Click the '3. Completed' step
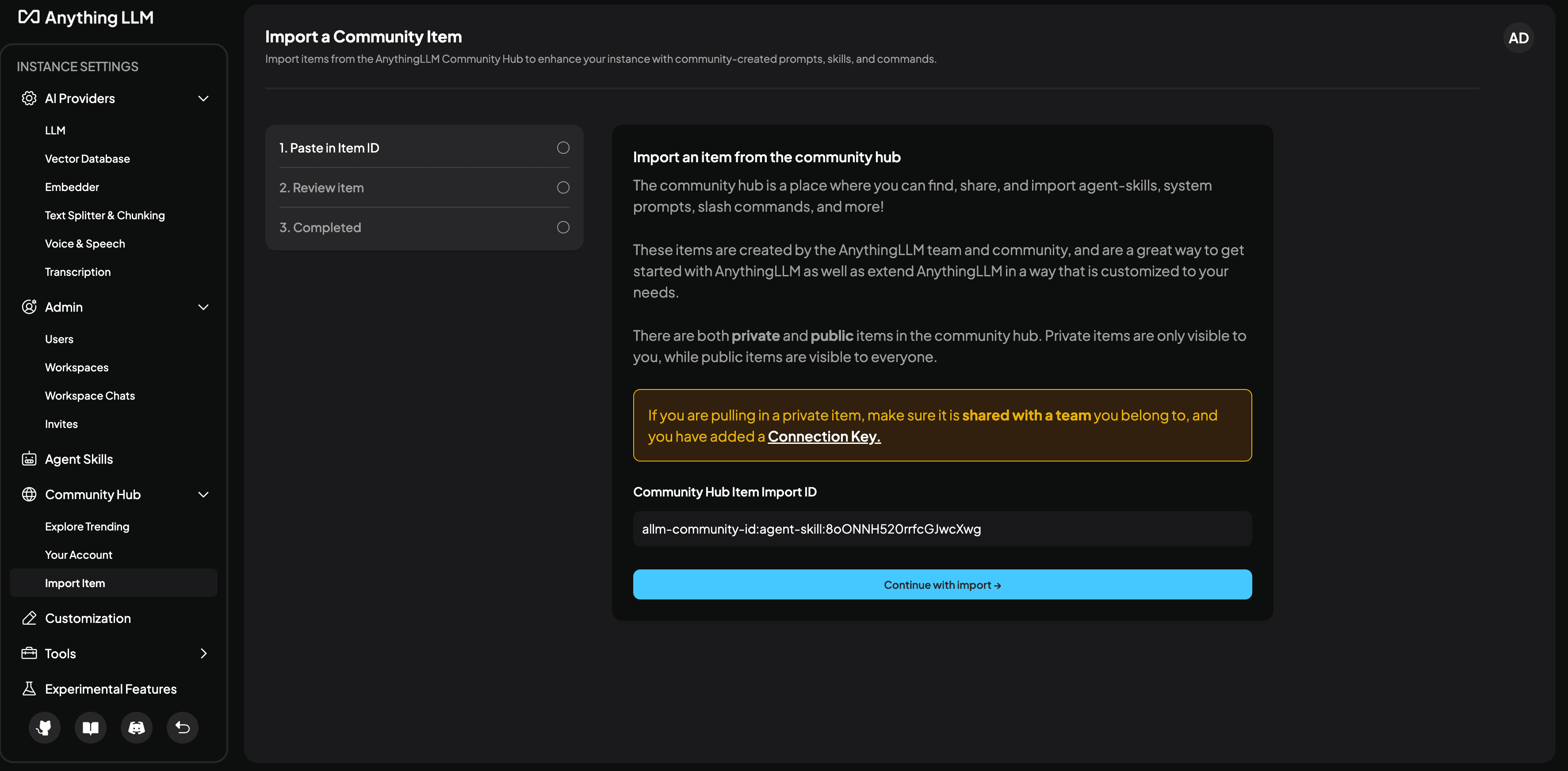The height and width of the screenshot is (771, 1568). [424, 227]
